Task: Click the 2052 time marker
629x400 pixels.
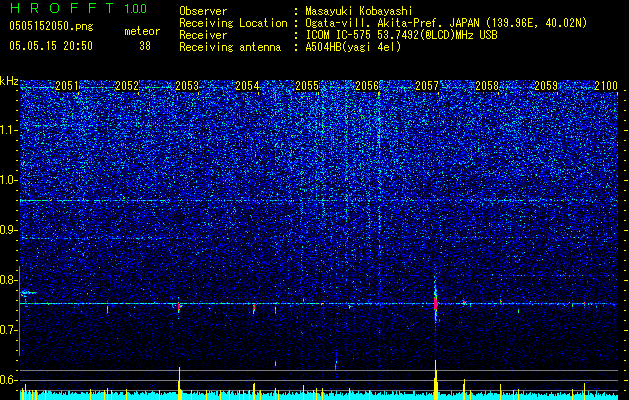Action: coord(127,86)
